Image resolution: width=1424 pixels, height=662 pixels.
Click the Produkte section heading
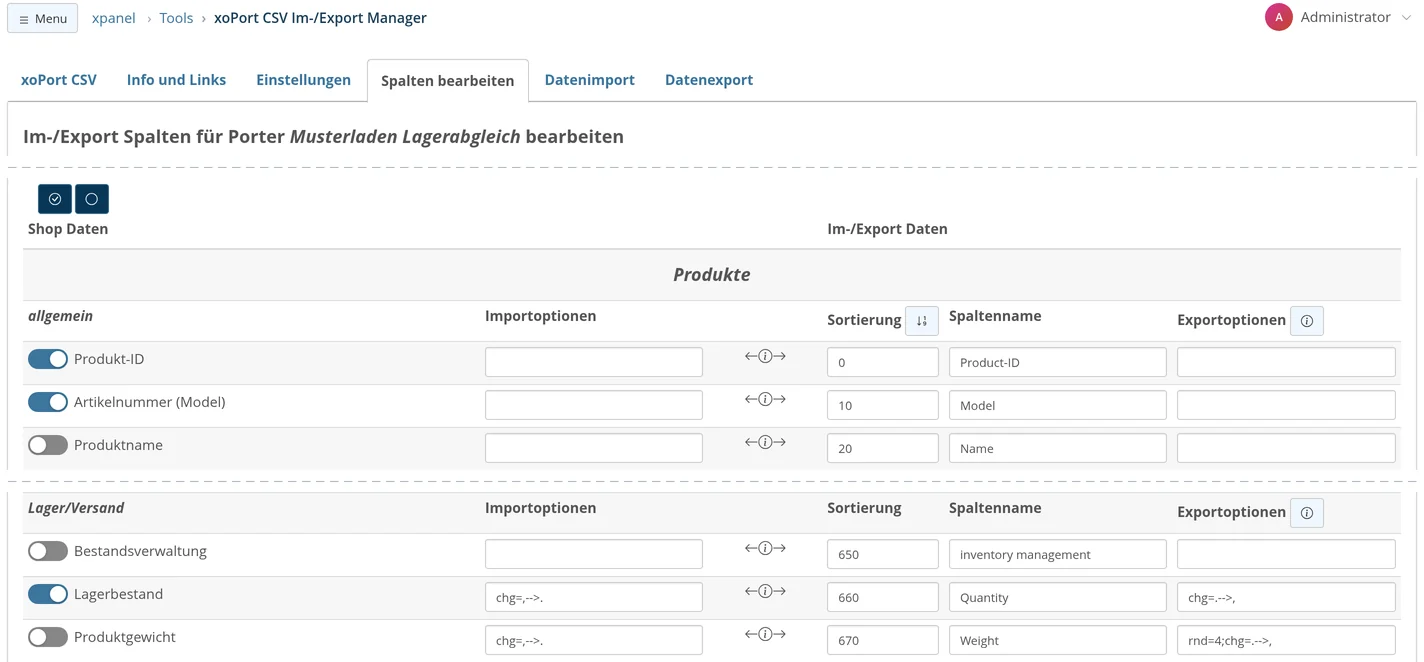(x=712, y=274)
